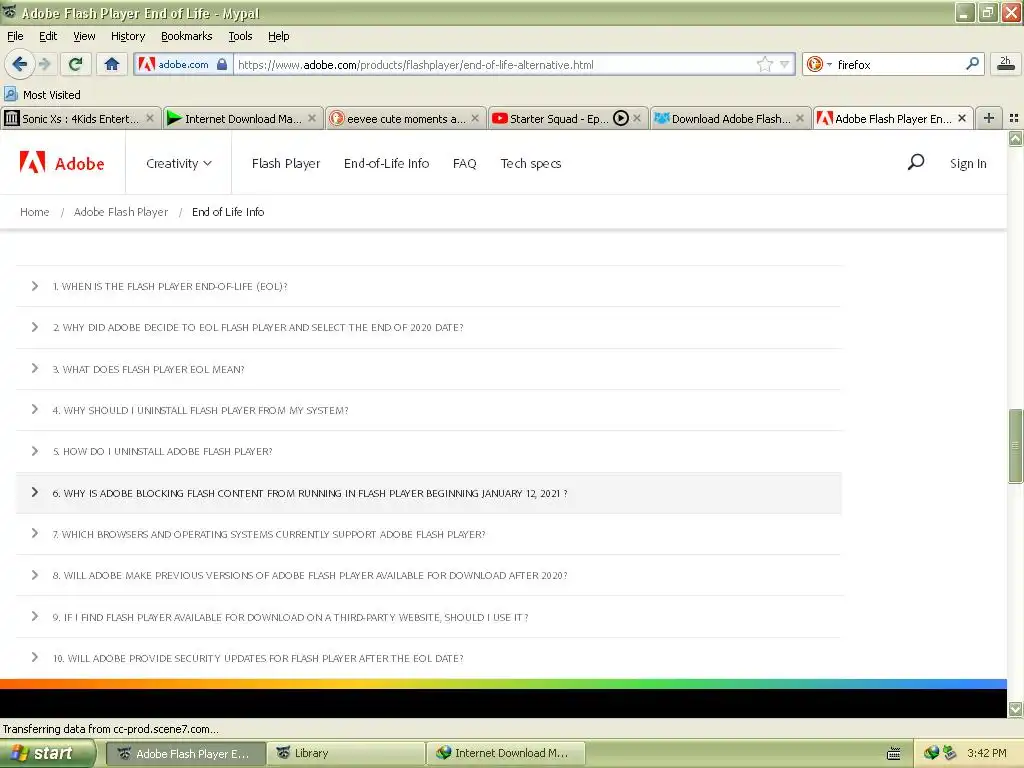Switch to the Sonic Xs 4Kids tab
Viewport: 1024px width, 768px height.
pyautogui.click(x=80, y=118)
